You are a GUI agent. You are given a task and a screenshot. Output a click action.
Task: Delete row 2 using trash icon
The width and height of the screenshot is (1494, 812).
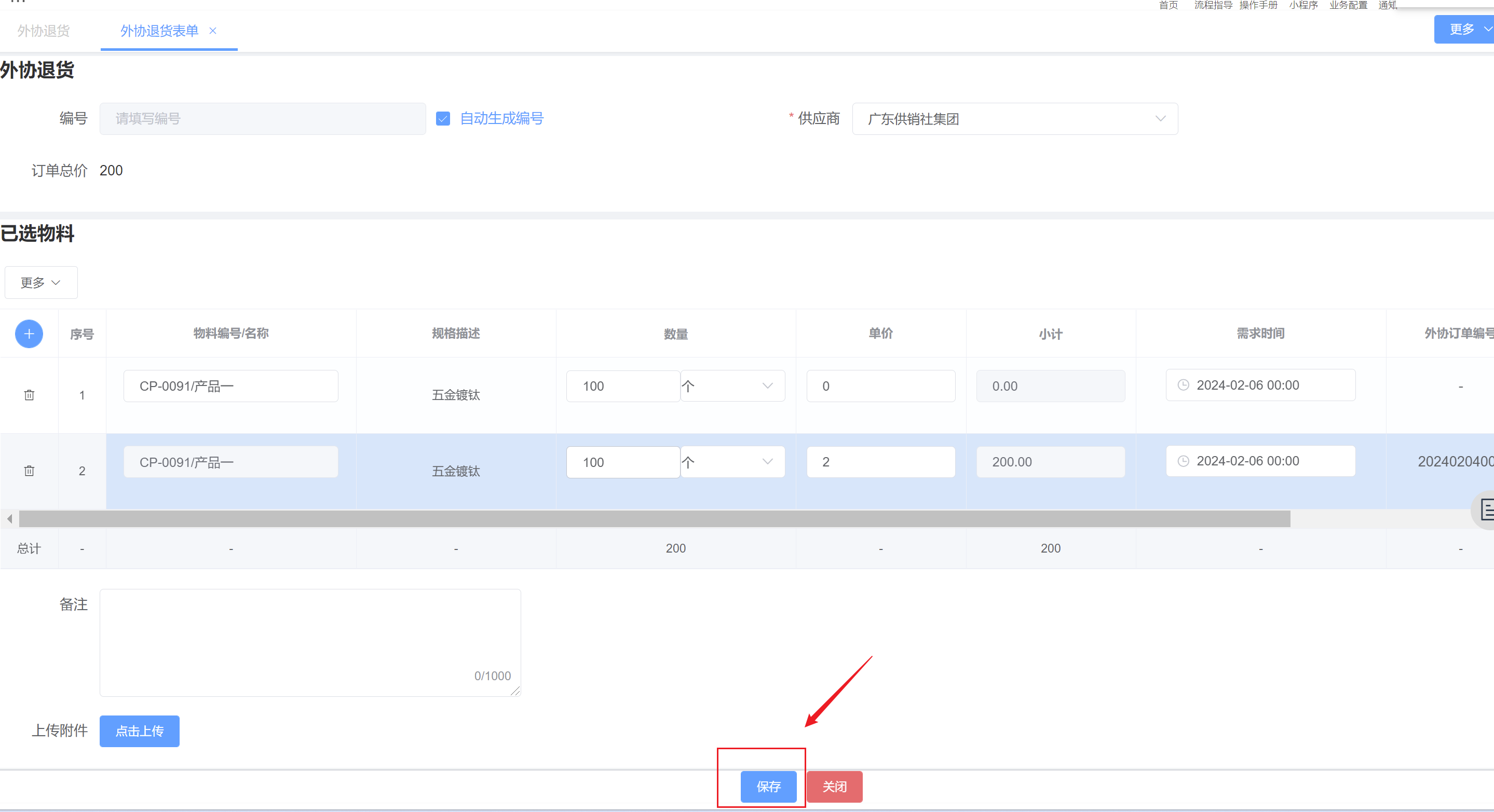[29, 471]
